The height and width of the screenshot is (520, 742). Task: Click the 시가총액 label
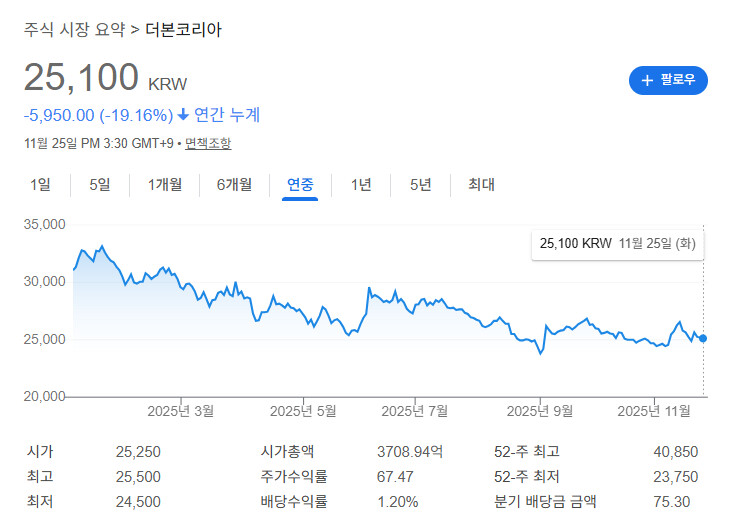[287, 451]
